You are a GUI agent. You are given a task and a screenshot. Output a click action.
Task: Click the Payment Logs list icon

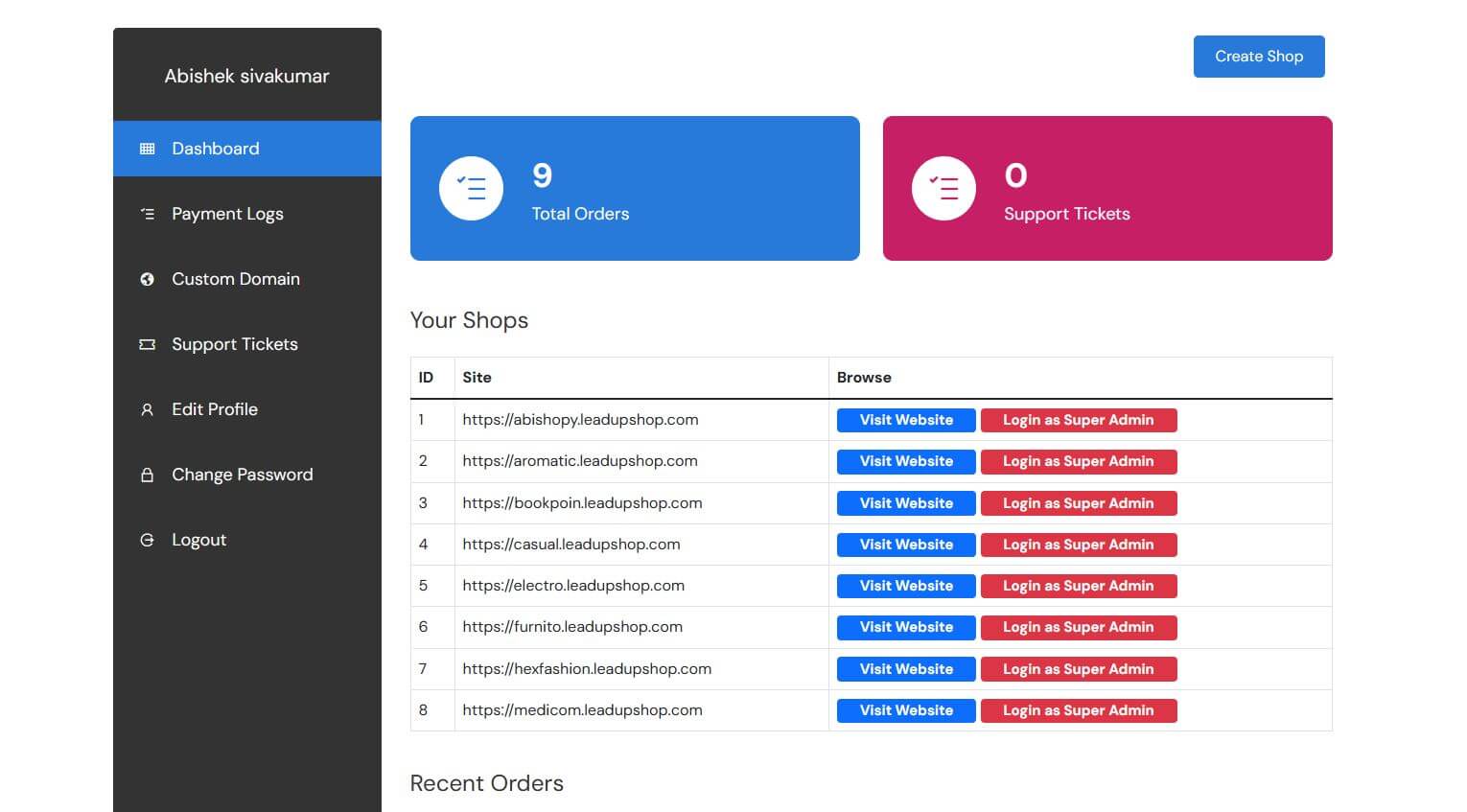[x=147, y=214]
